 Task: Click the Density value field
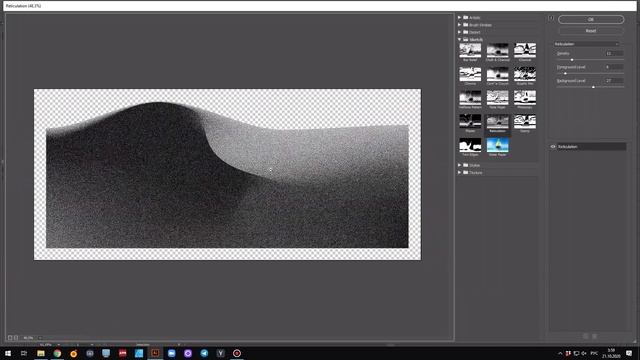pos(614,53)
